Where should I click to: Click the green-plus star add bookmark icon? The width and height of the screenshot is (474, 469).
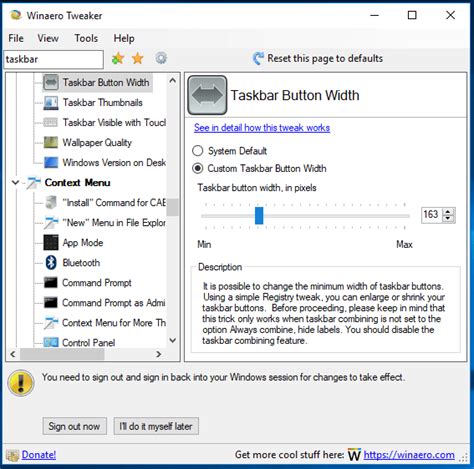click(118, 59)
